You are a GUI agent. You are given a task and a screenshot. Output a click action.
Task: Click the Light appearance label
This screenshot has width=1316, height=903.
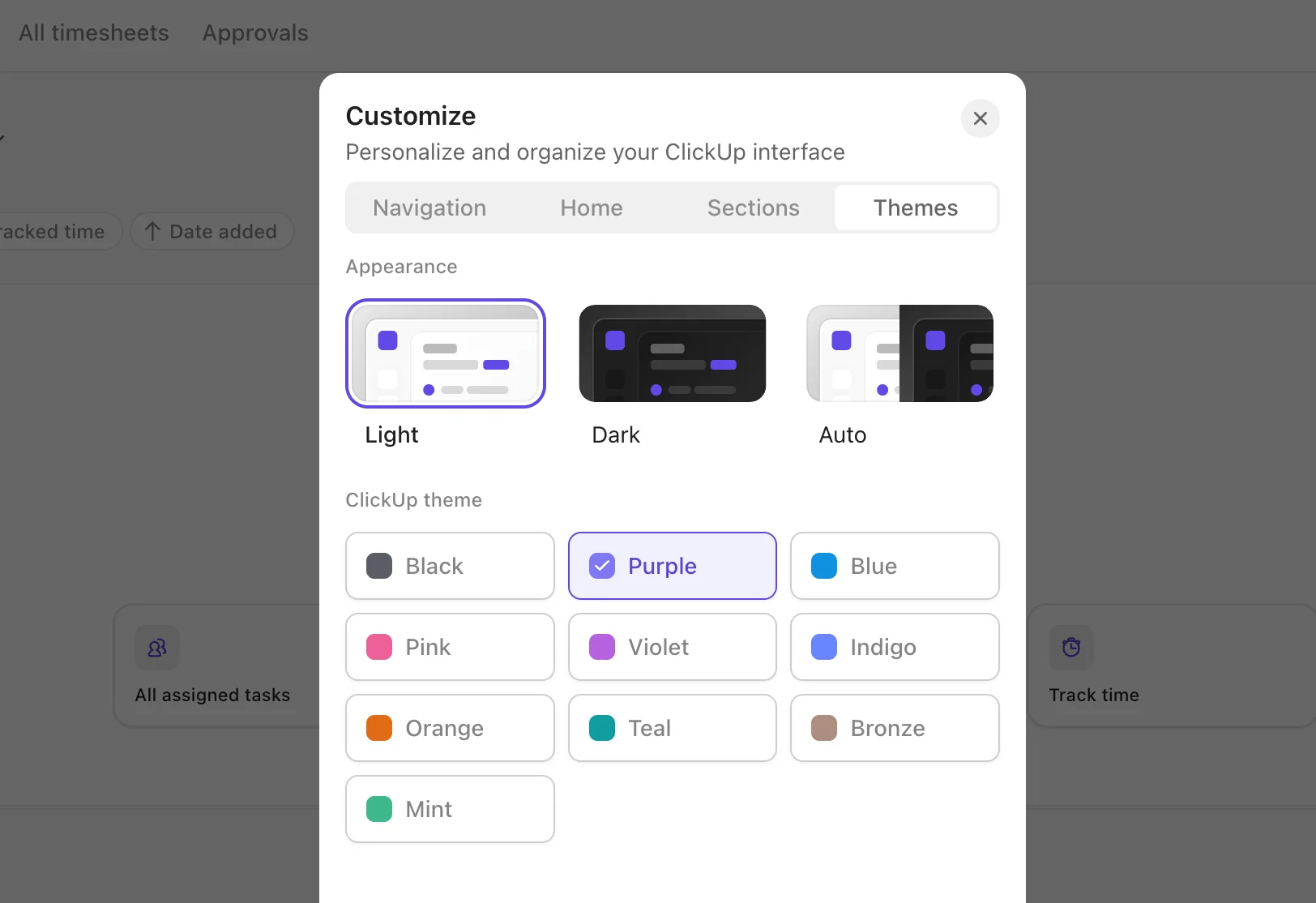pyautogui.click(x=391, y=435)
